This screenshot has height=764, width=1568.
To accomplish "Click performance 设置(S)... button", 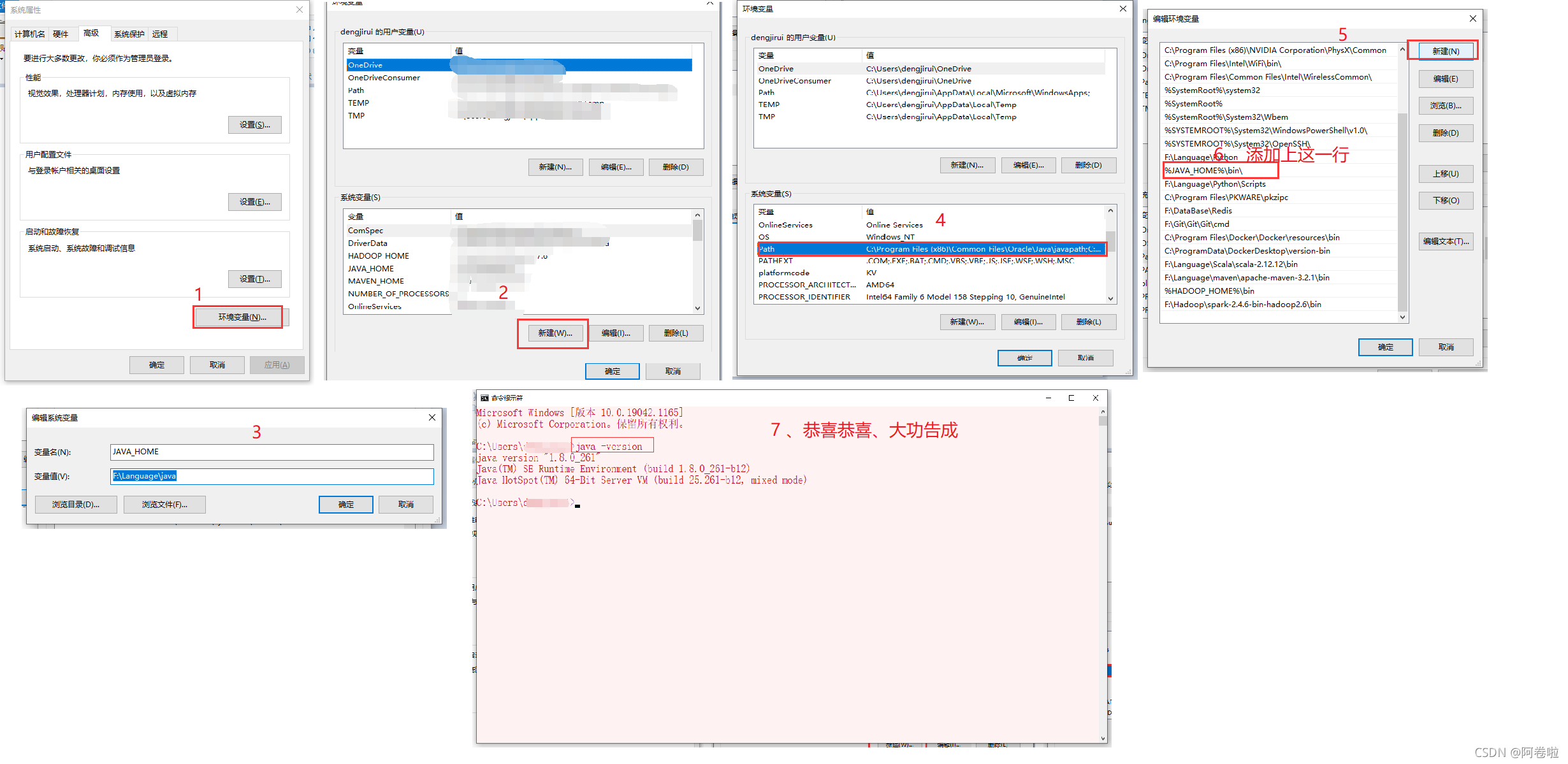I will [254, 125].
